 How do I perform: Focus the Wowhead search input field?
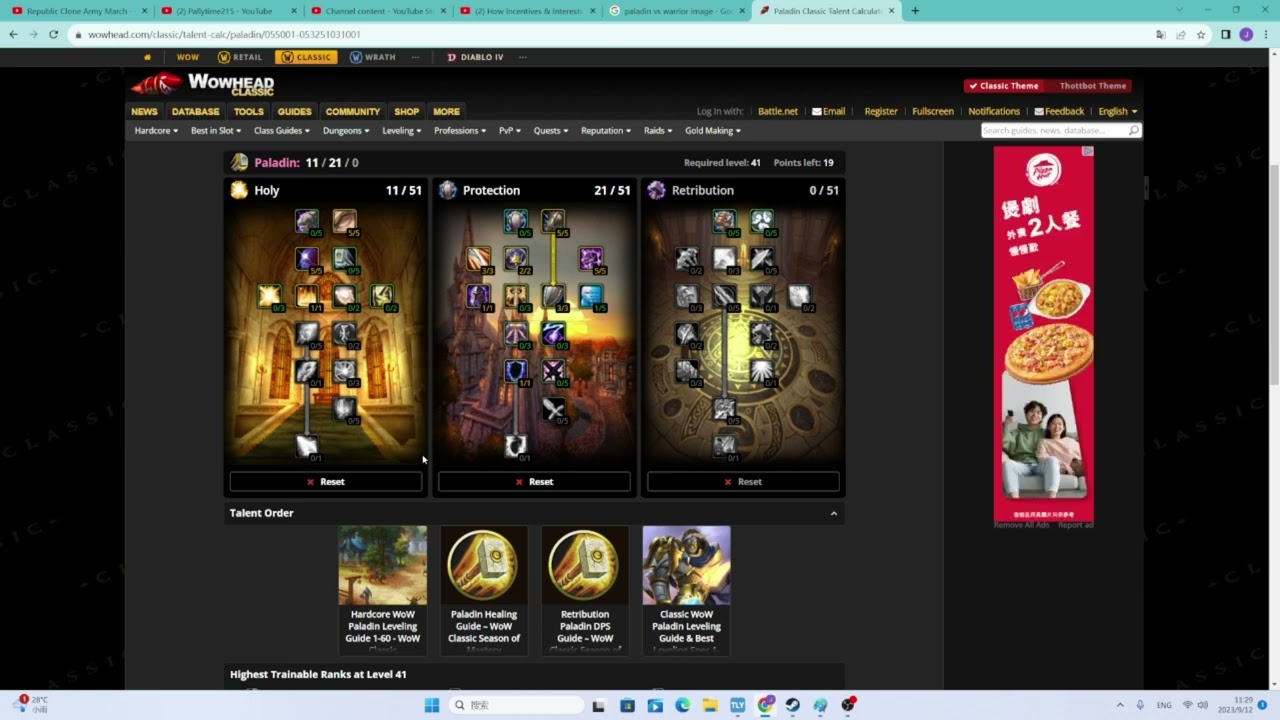click(1054, 131)
